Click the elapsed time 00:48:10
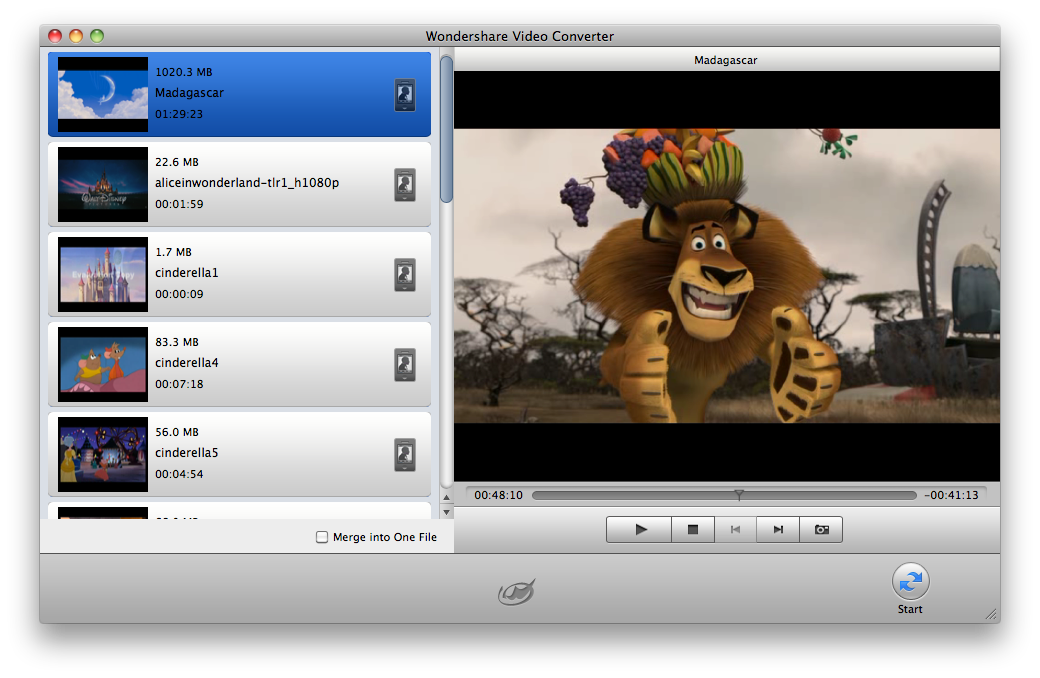The image size is (1040, 678). (498, 495)
